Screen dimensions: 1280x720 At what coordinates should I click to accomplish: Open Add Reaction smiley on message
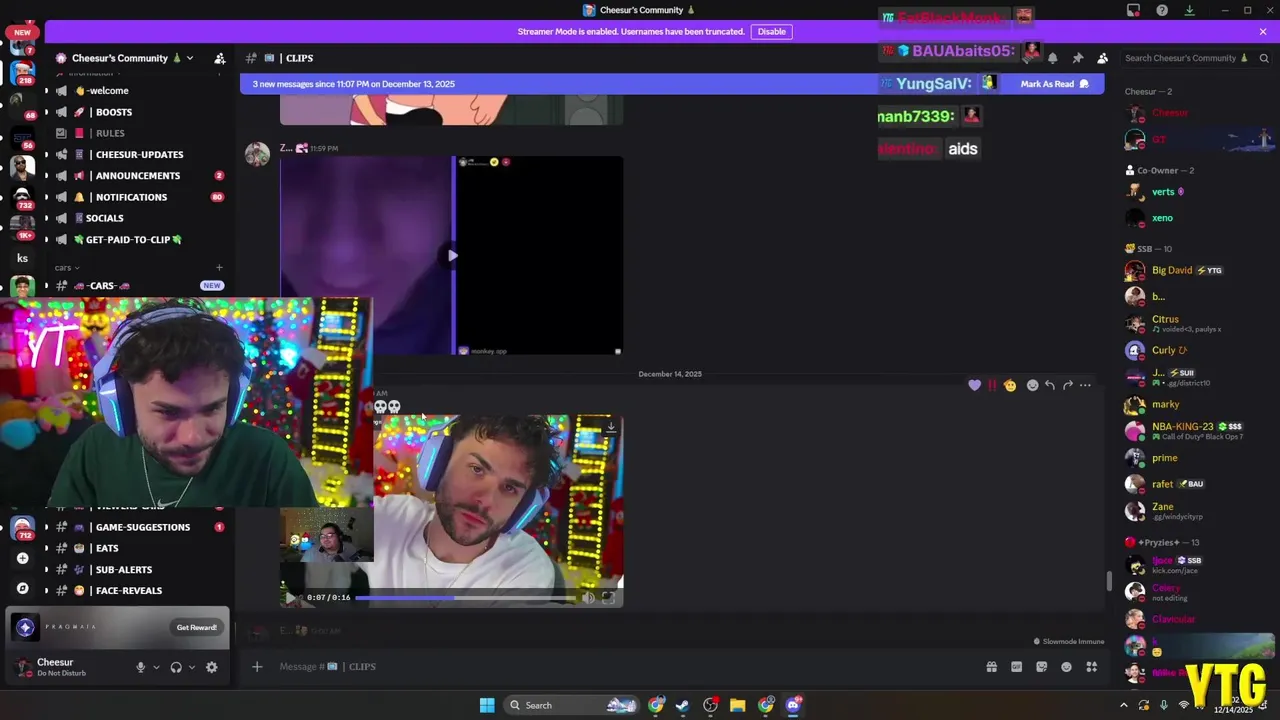1033,385
